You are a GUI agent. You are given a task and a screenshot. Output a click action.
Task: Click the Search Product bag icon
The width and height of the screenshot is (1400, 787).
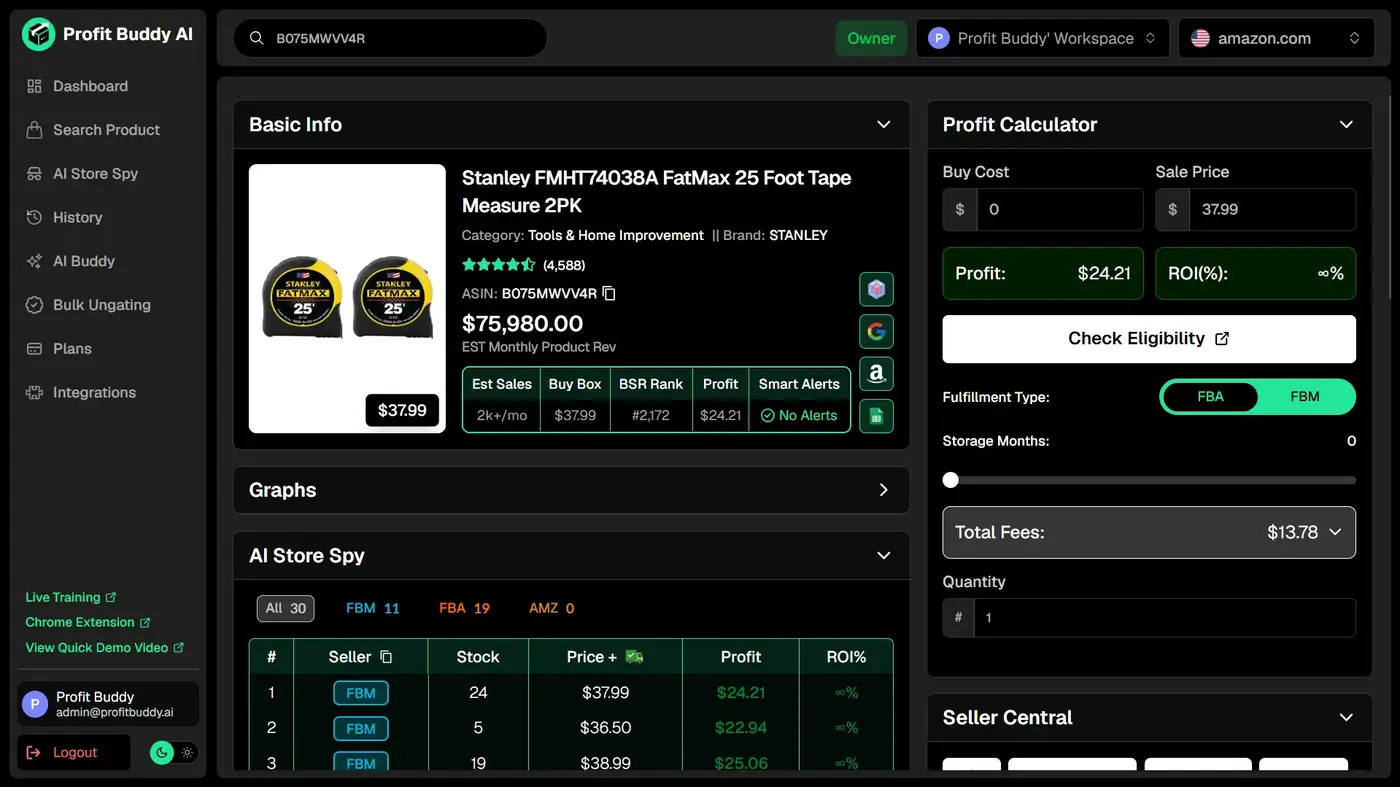(x=34, y=130)
